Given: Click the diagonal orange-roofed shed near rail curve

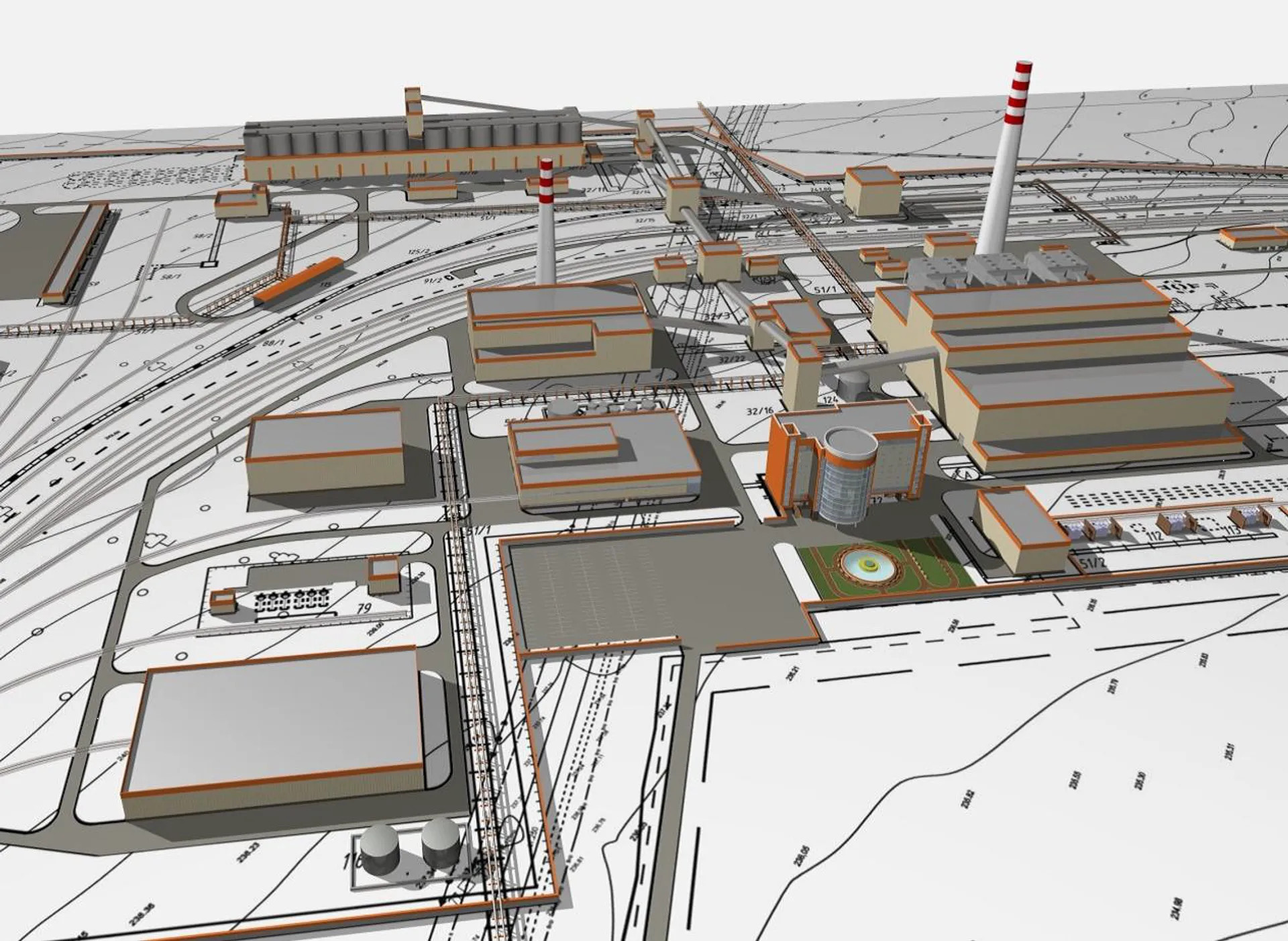Looking at the screenshot, I should click(x=299, y=281).
